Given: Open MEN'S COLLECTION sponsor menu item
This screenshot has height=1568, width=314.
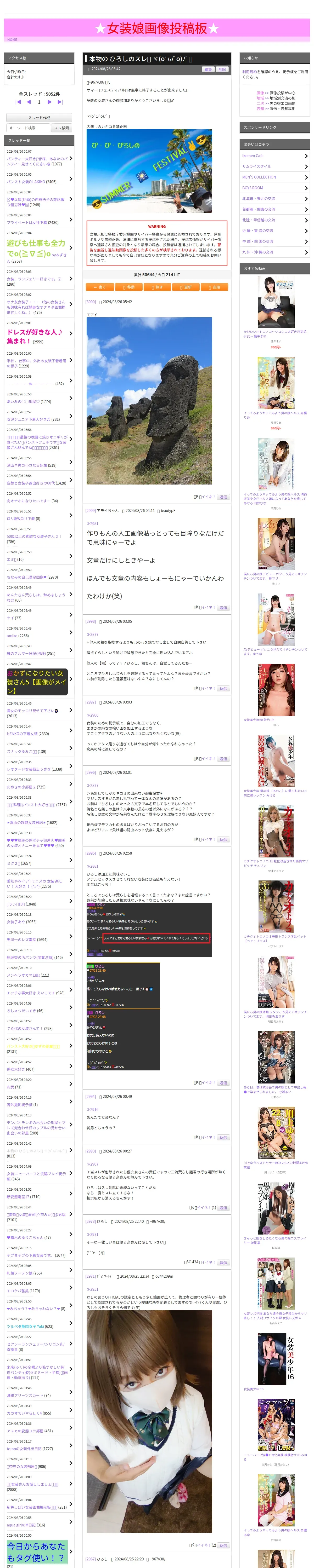Looking at the screenshot, I should click(275, 177).
